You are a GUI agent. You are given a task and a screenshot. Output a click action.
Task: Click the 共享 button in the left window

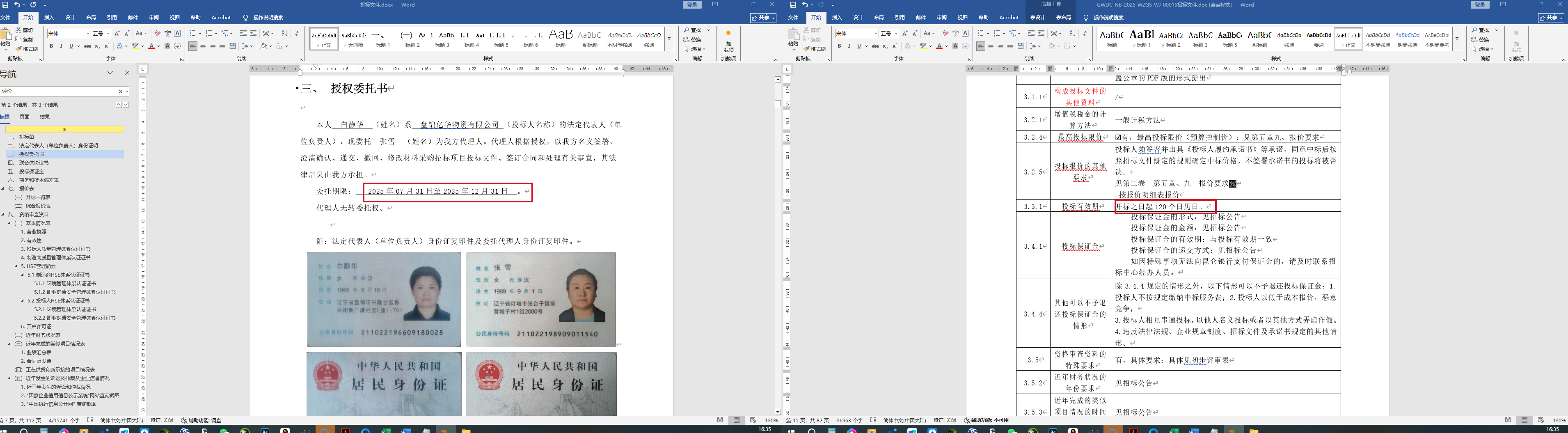point(763,18)
